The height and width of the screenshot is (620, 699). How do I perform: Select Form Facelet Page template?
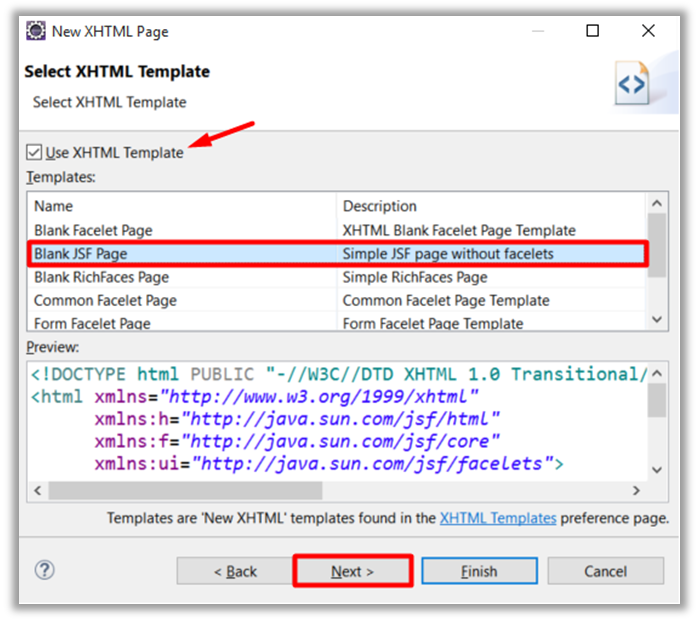pyautogui.click(x=92, y=323)
